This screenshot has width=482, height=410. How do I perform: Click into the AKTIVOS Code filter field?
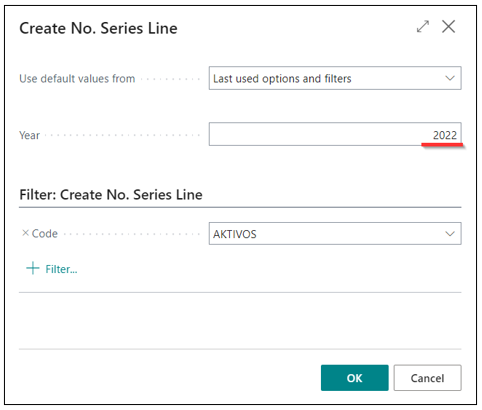tap(335, 233)
